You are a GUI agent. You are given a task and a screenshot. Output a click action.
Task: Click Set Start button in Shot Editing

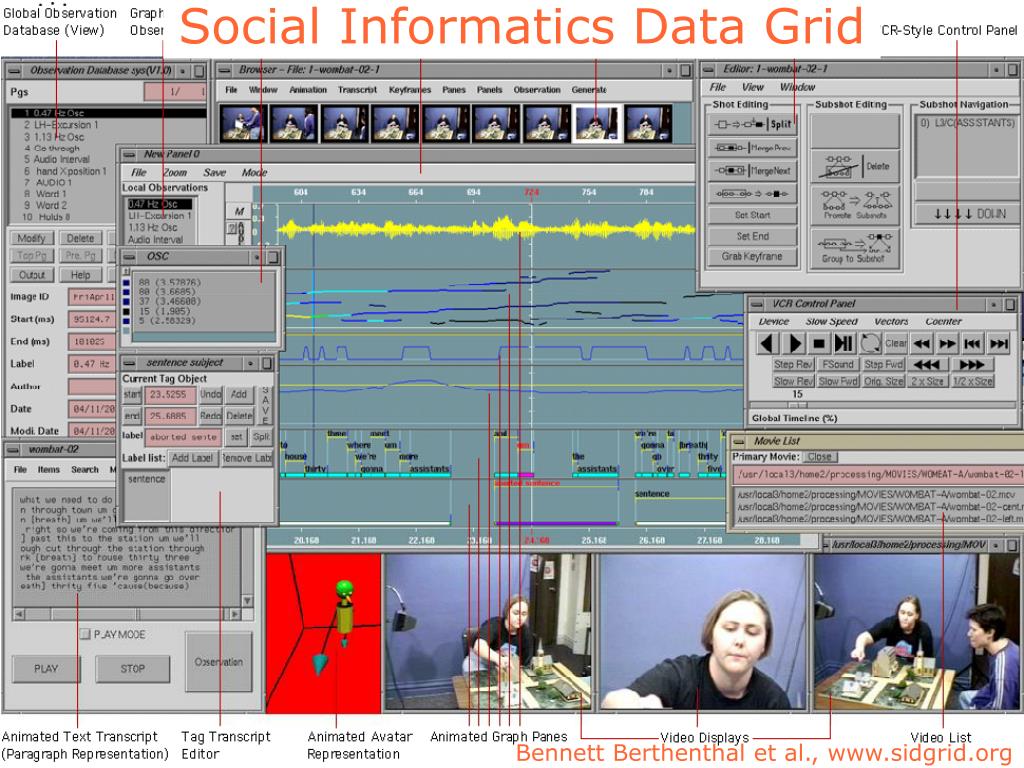coord(752,215)
